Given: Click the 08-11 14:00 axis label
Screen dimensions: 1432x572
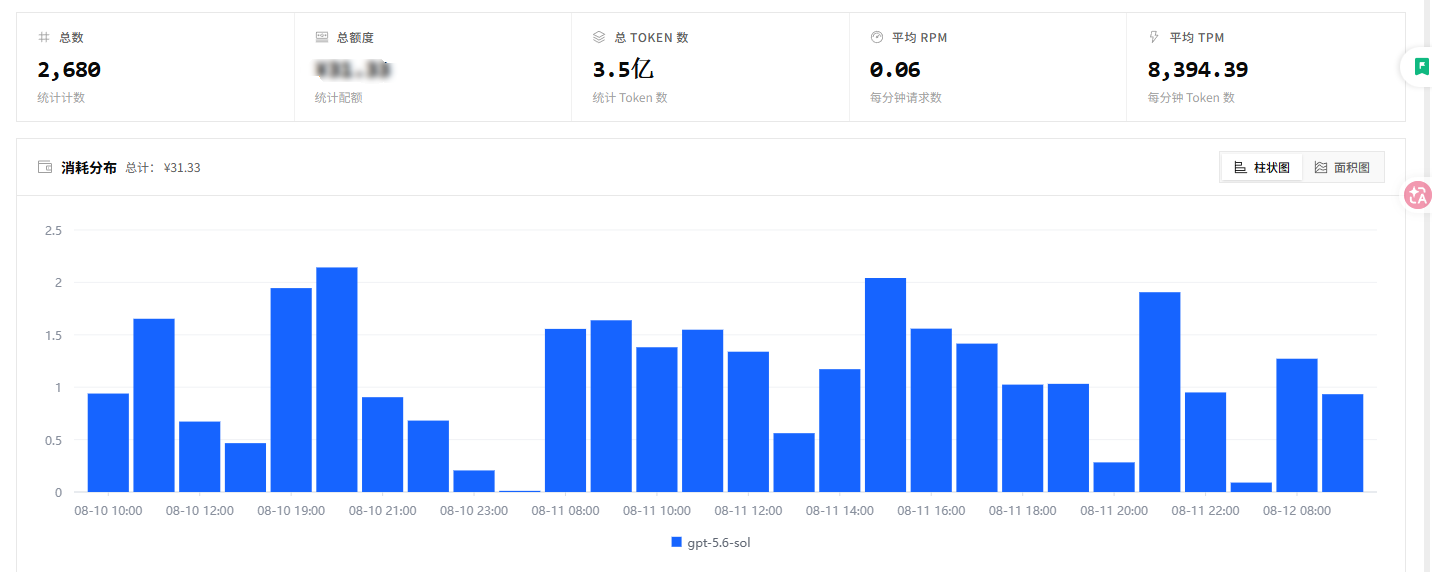Looking at the screenshot, I should (840, 511).
